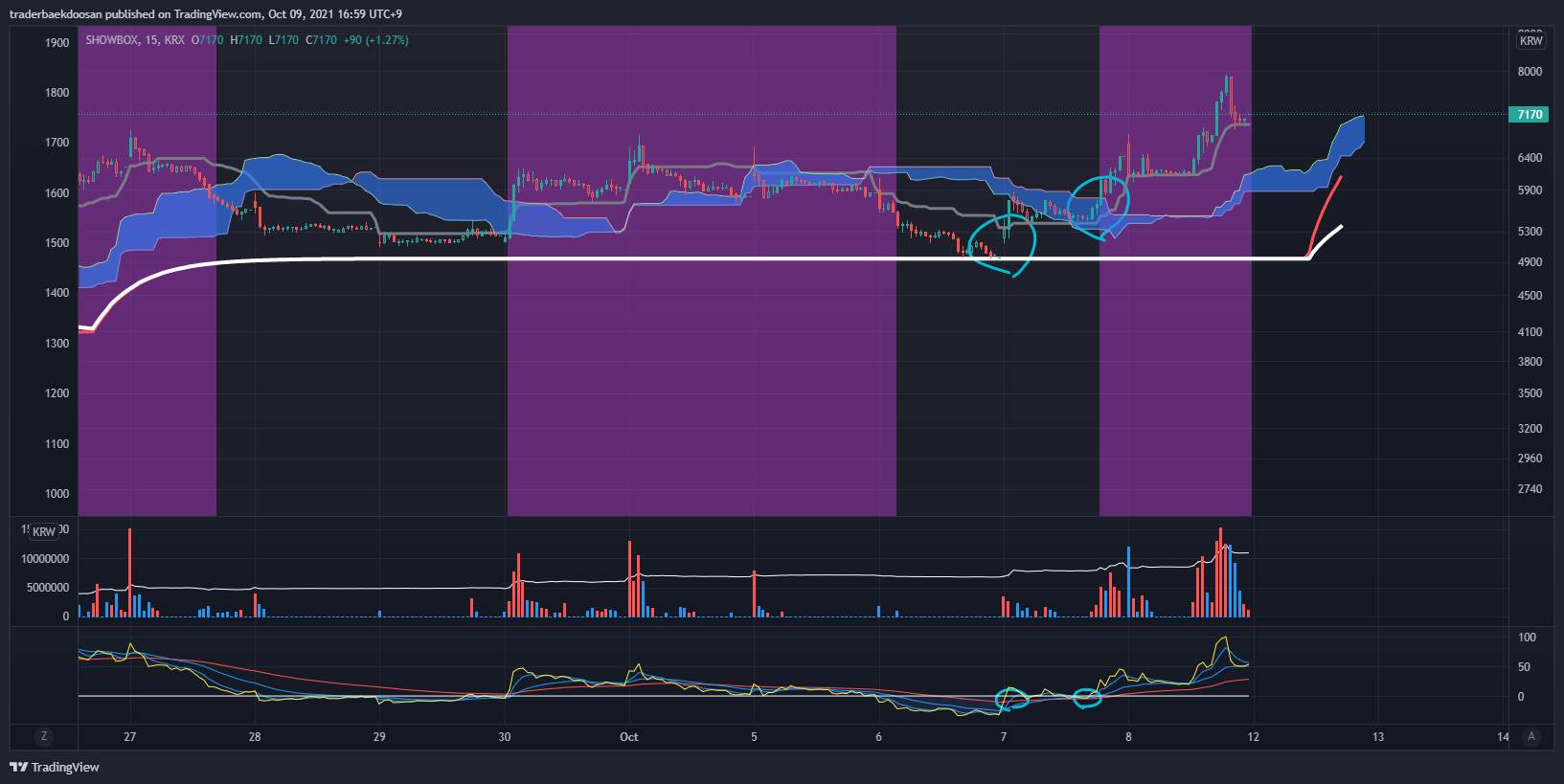Screen dimensions: 1564x784
Task: Click the Z timezone button on time axis
Action: coord(43,736)
